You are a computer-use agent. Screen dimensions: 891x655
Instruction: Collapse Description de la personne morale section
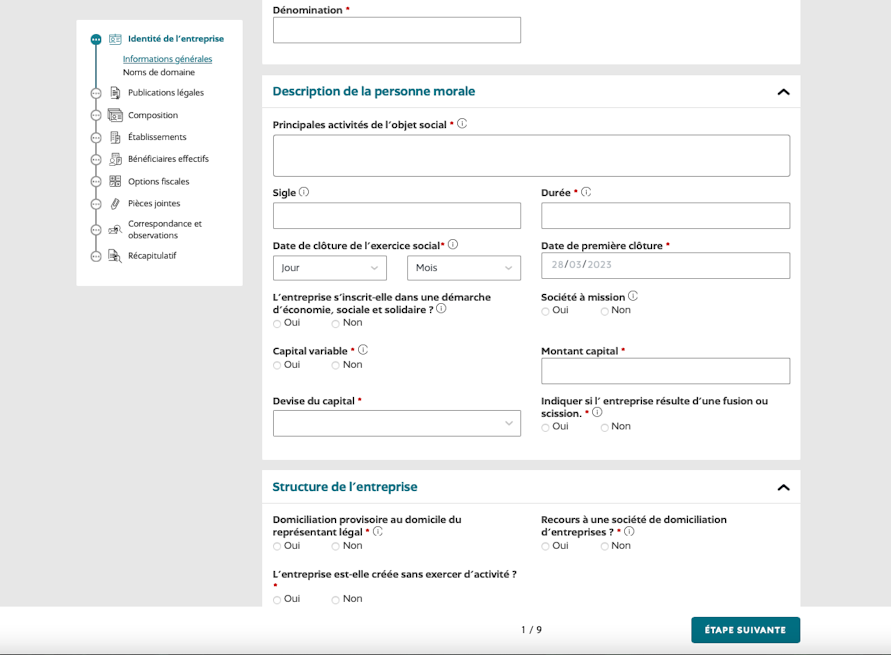(784, 92)
